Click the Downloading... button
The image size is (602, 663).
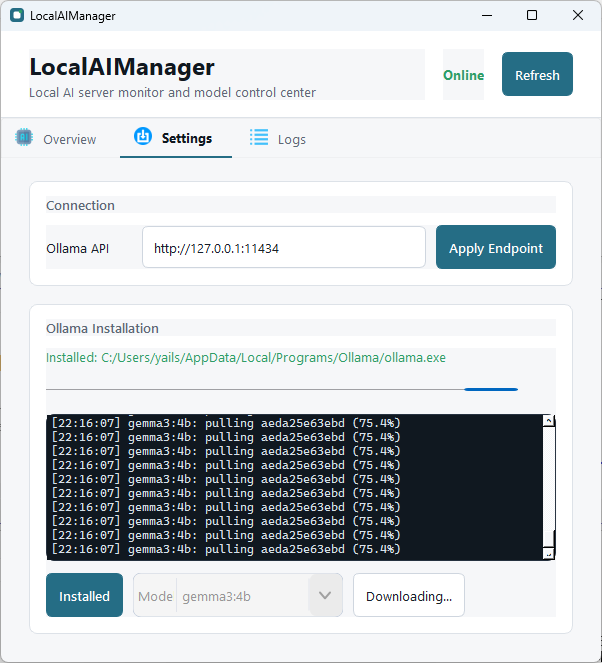[x=409, y=596]
